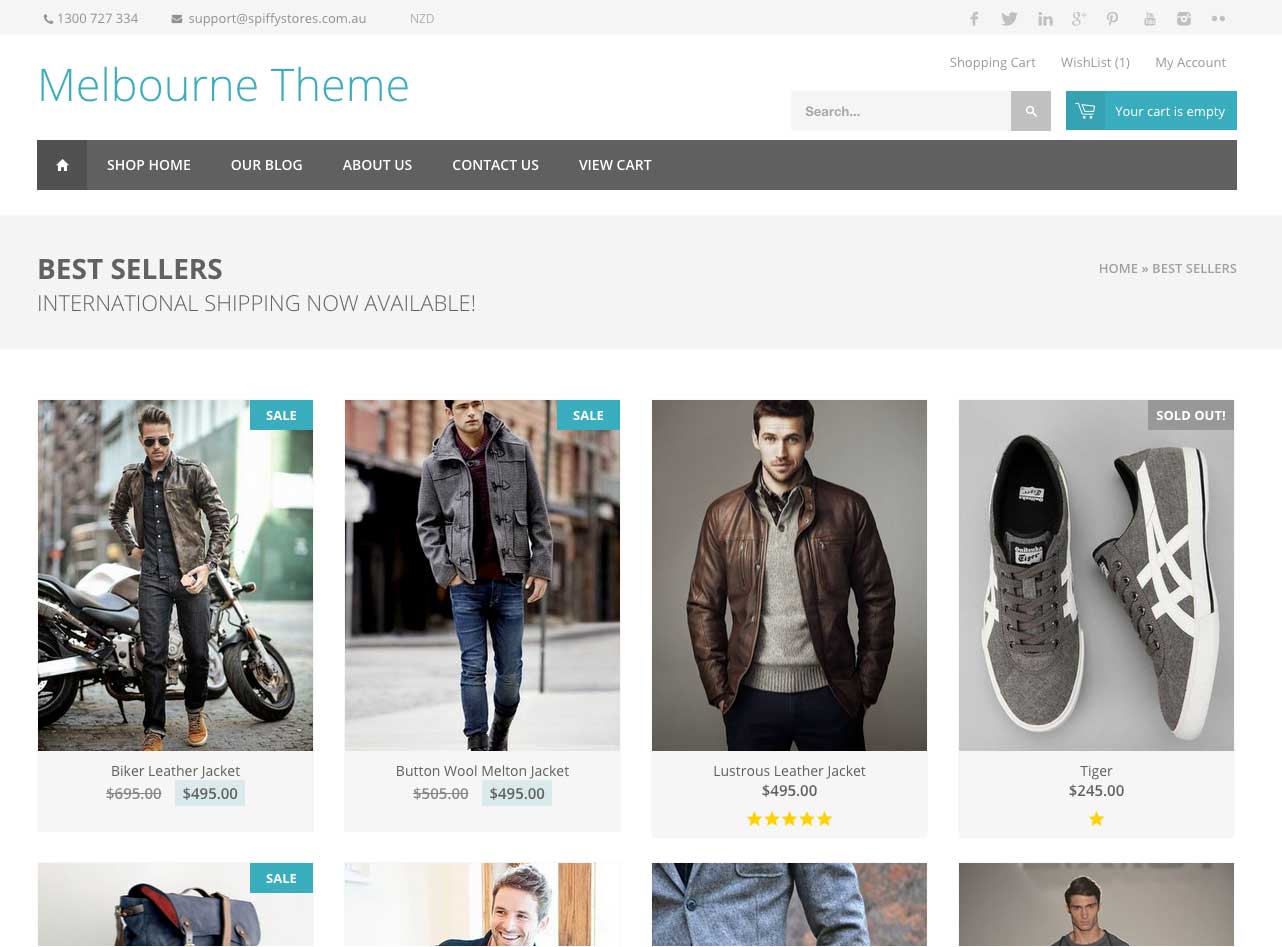Image resolution: width=1282 pixels, height=947 pixels.
Task: Open About Us from the nav bar
Action: point(377,165)
